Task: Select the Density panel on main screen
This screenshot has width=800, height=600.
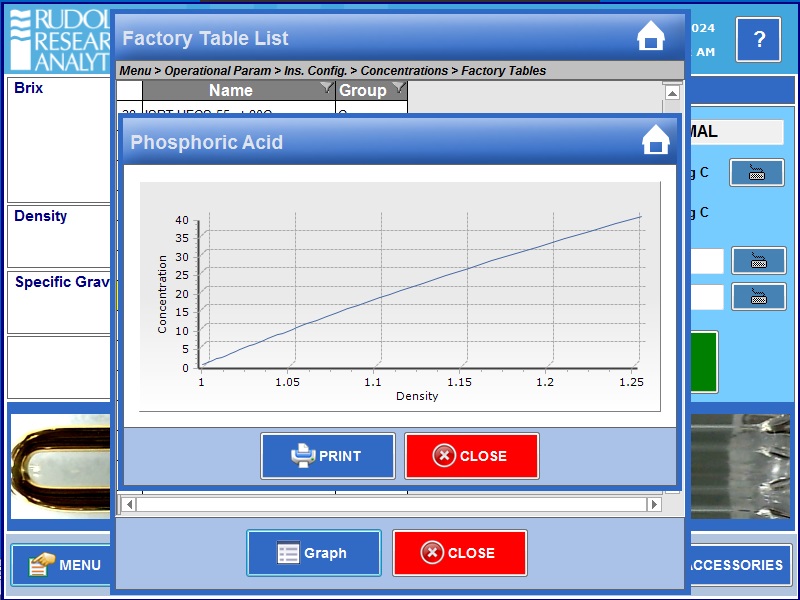Action: [x=59, y=236]
